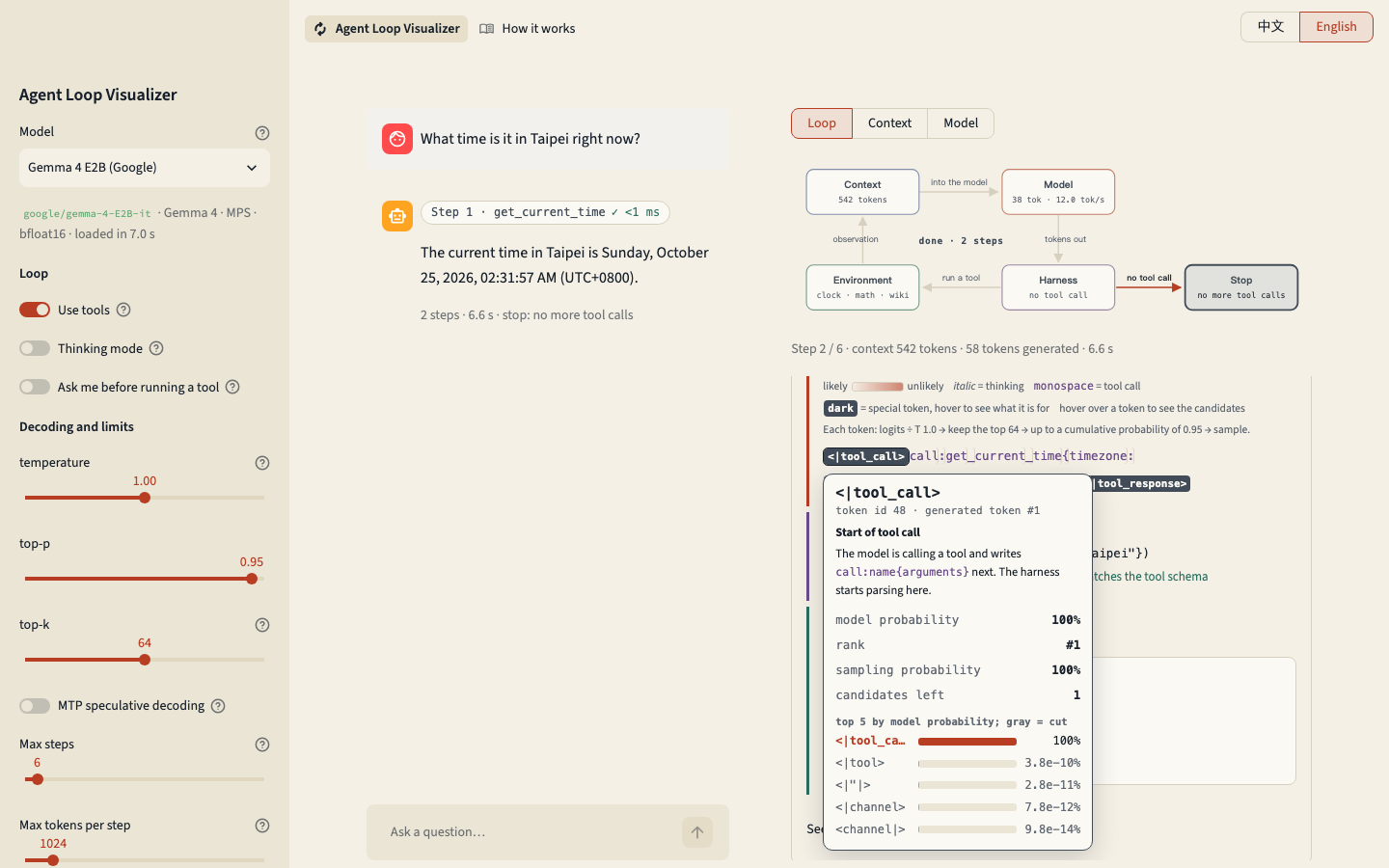Screen dimensions: 1389x868
Task: Adjust the temperature slider handle
Action: pyautogui.click(x=145, y=498)
